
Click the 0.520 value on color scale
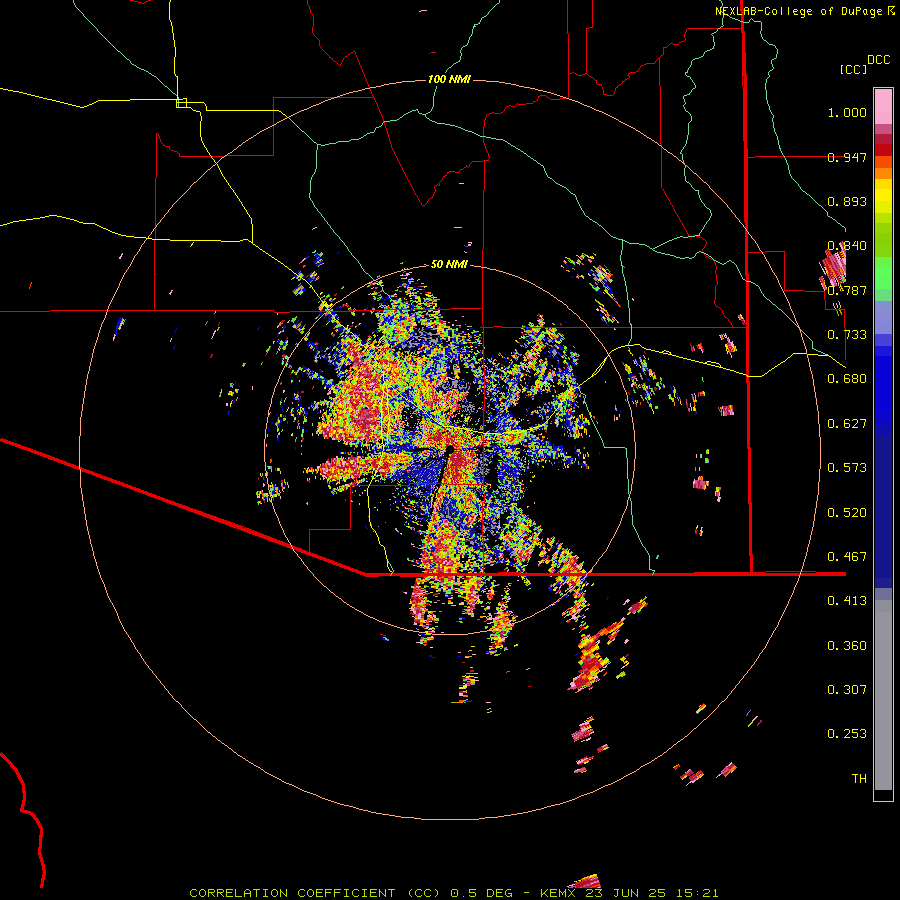point(847,513)
